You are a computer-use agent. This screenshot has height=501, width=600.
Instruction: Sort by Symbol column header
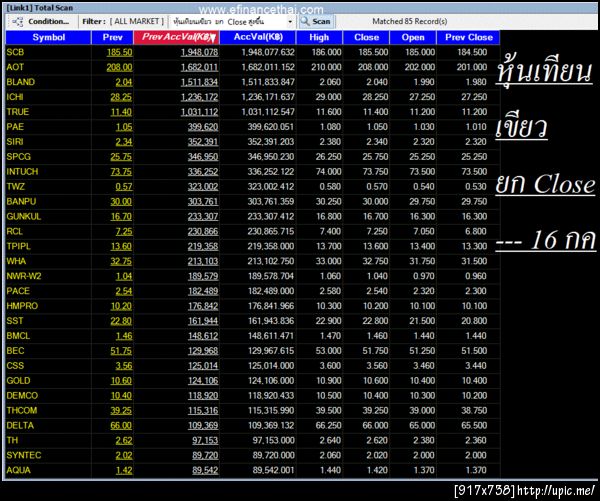point(49,38)
